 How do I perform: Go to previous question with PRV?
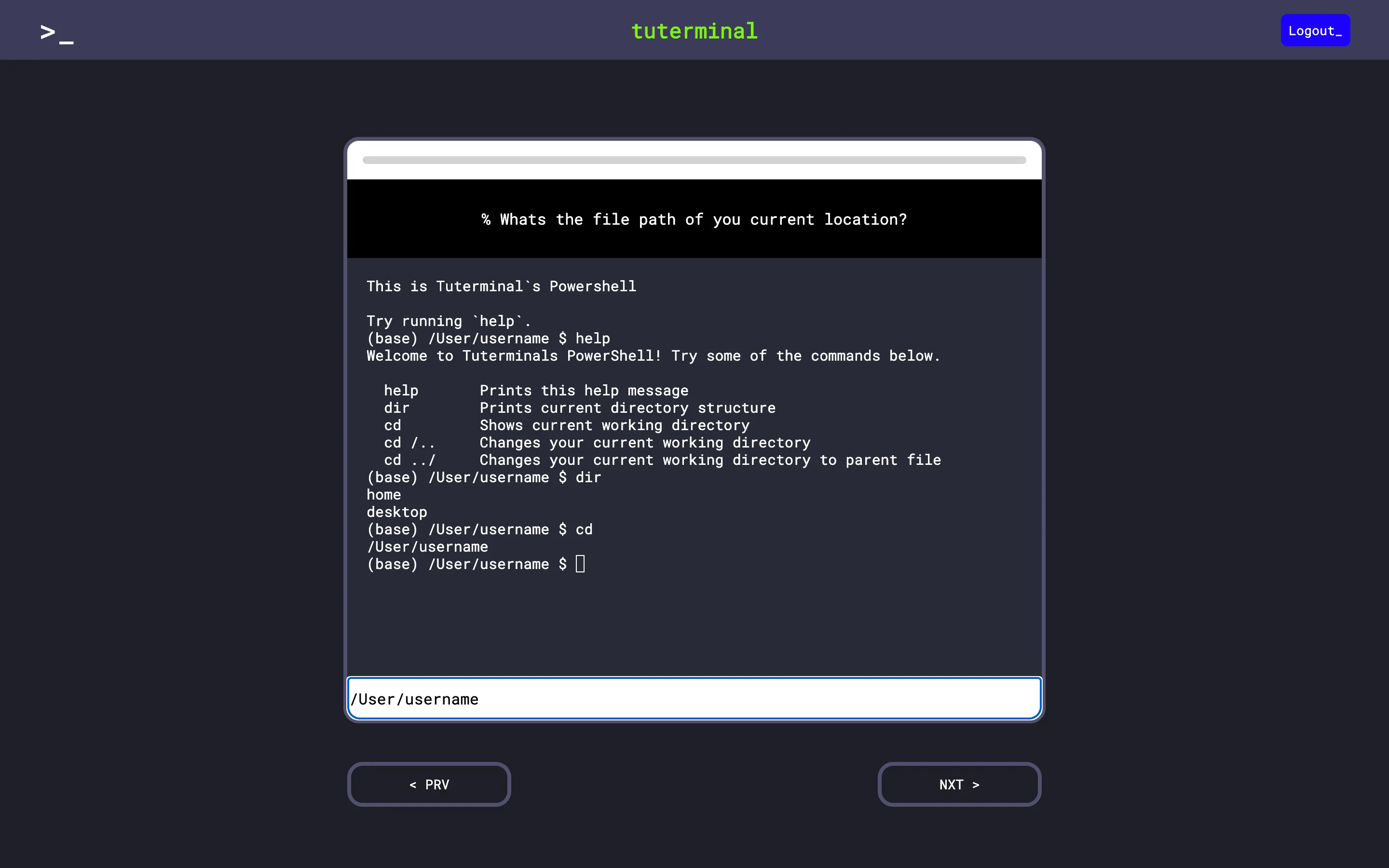tap(429, 784)
